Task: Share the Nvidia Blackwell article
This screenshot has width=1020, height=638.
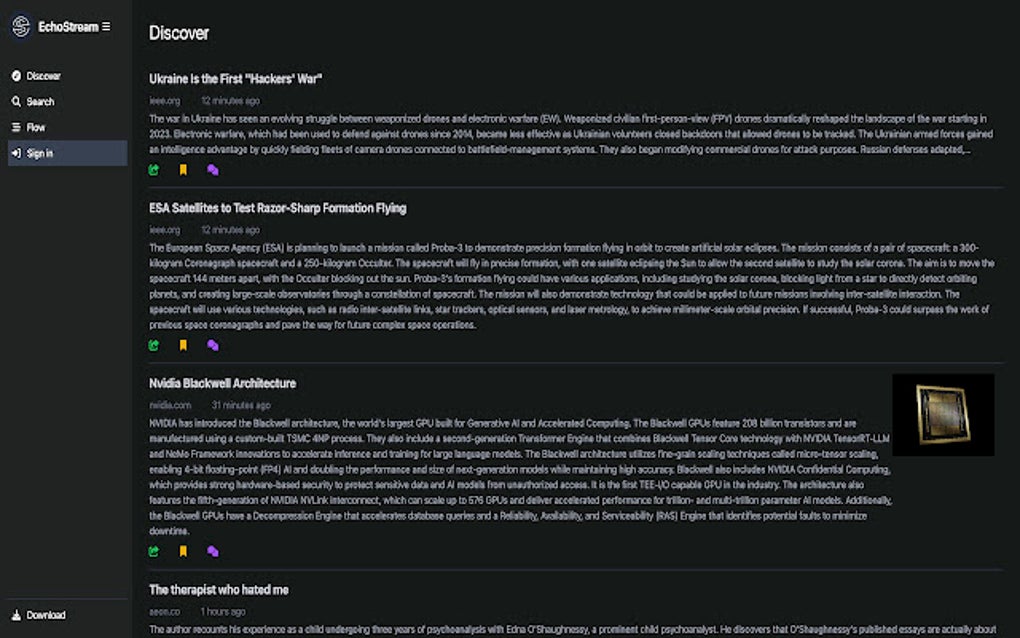Action: coord(152,550)
